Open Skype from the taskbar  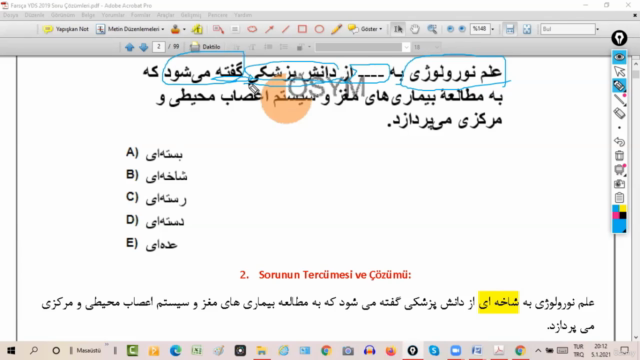[x=434, y=351]
